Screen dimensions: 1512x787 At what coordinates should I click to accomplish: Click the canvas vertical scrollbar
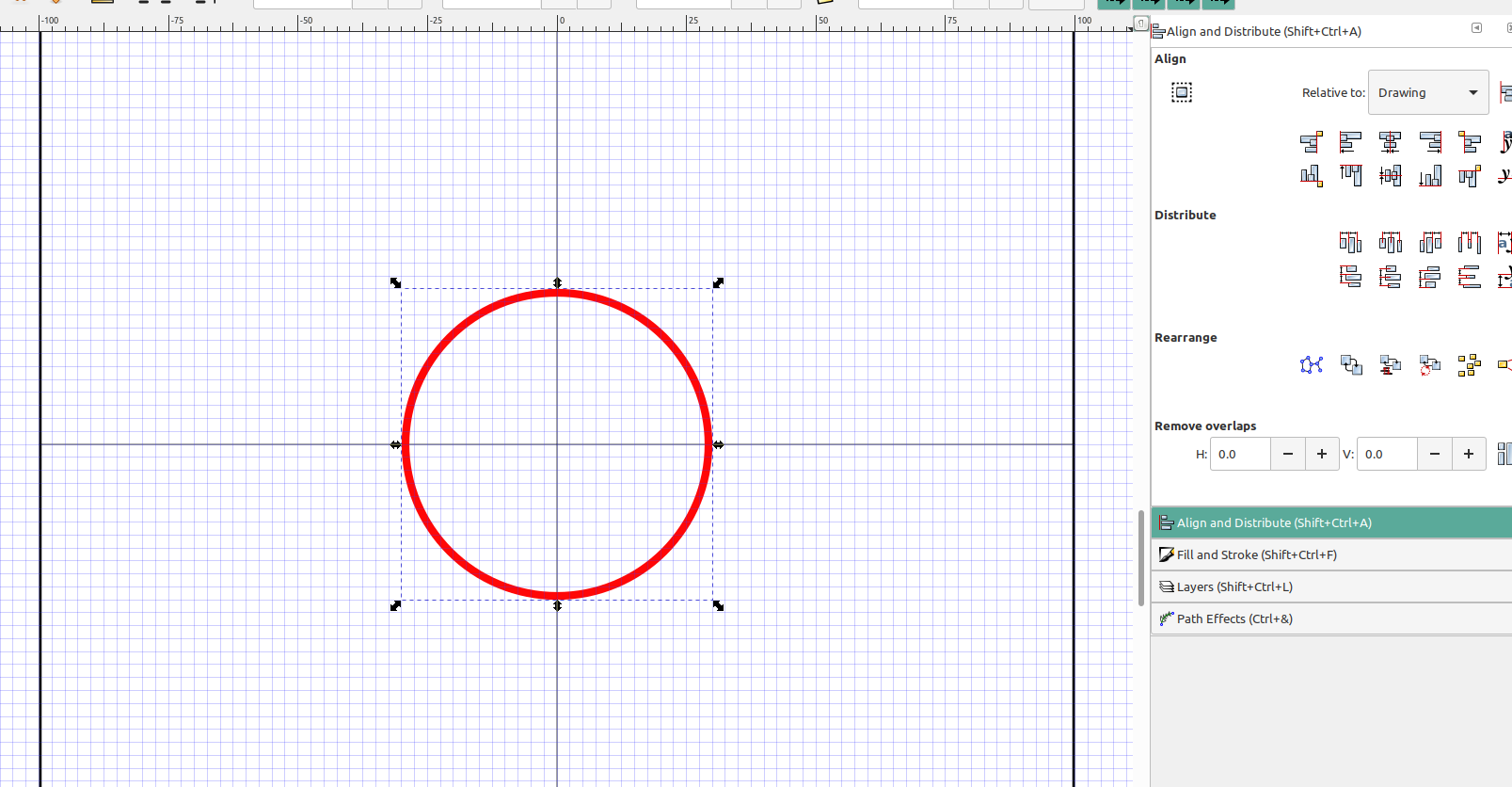(x=1141, y=557)
